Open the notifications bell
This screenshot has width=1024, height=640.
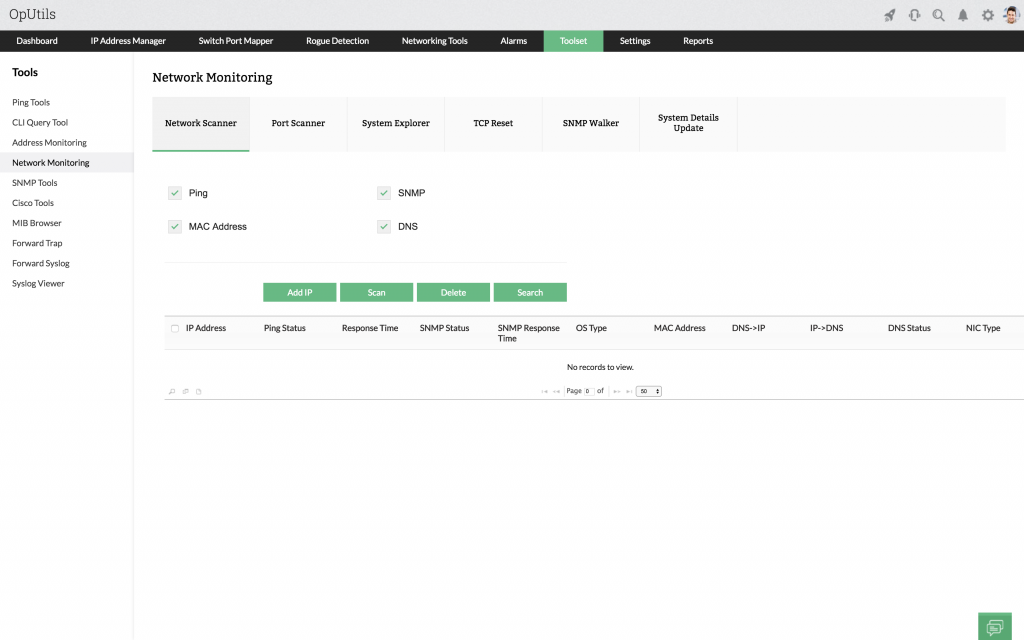tap(963, 15)
